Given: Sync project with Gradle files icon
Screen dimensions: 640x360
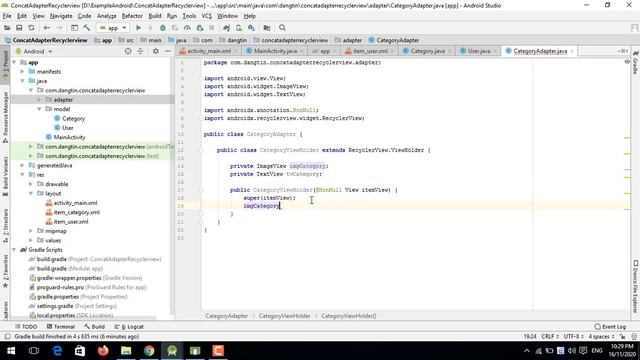Looking at the screenshot, I should tap(227, 28).
